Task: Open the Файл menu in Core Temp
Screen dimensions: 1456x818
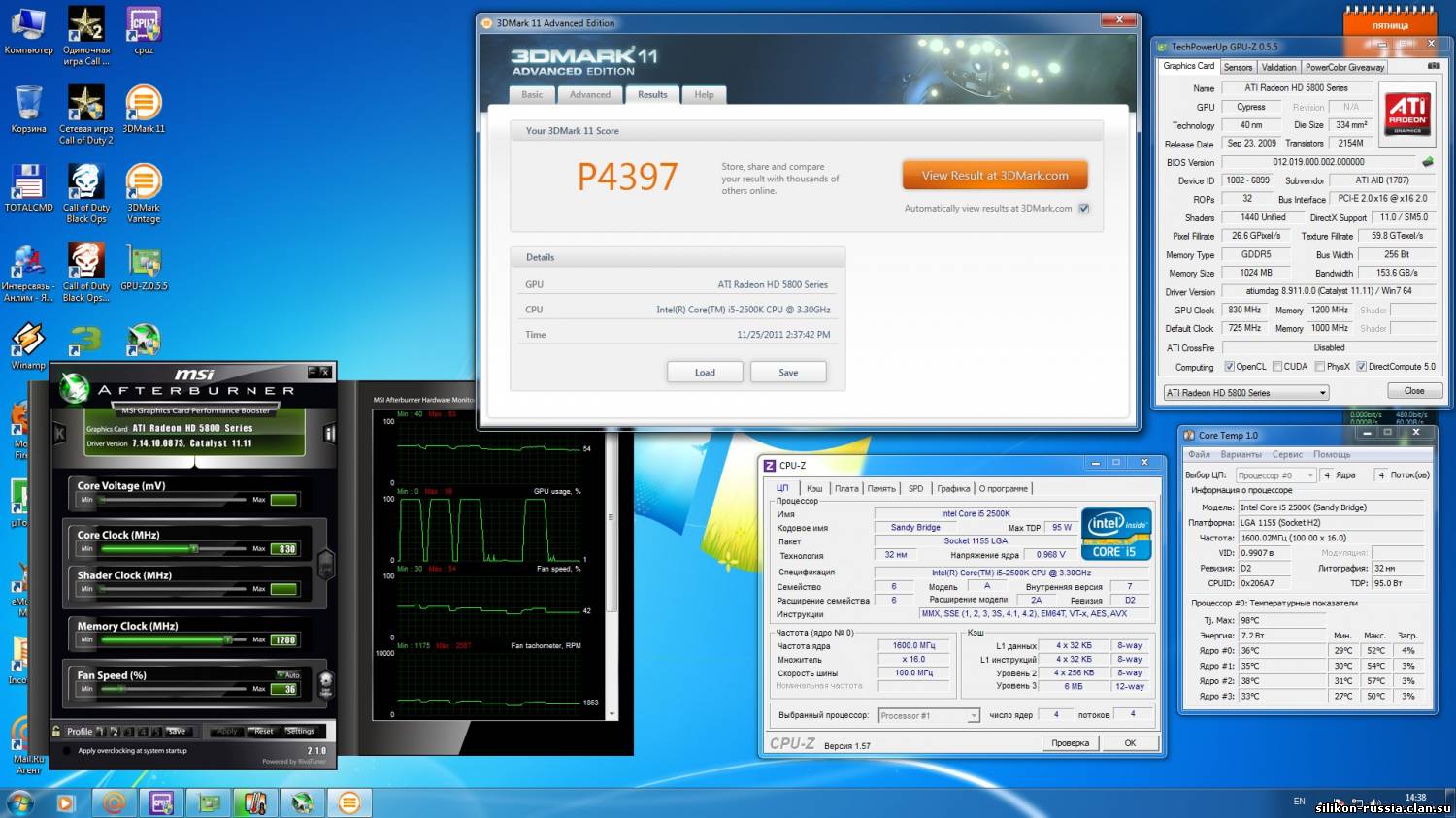Action: click(x=1200, y=454)
